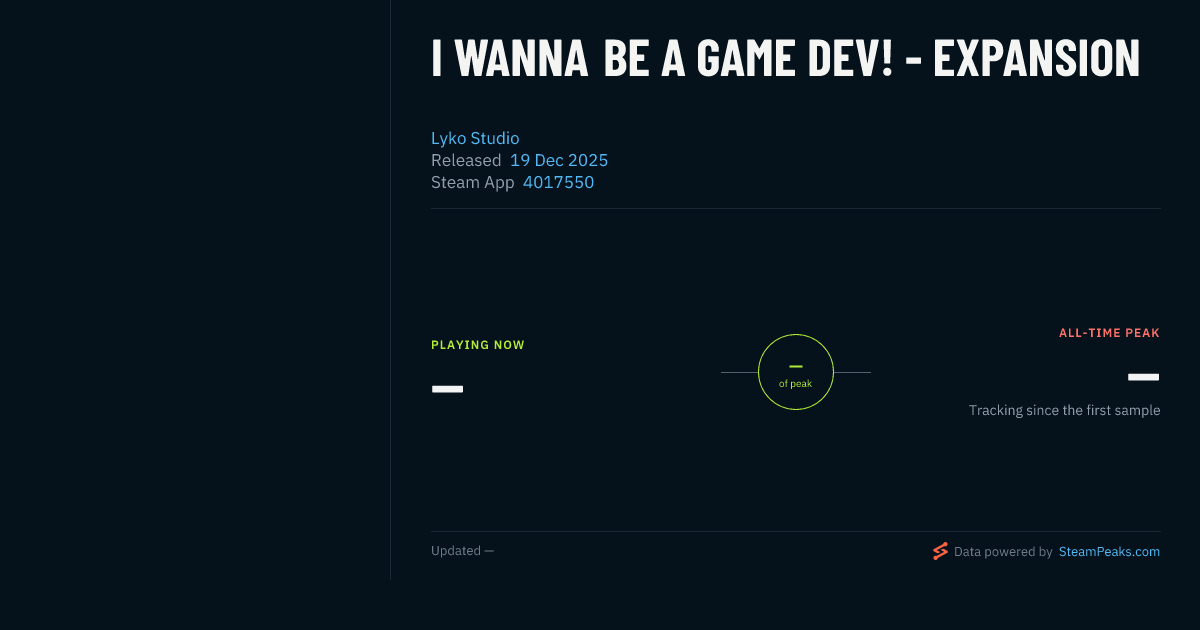Select the 19 Dec 2025 release date
The image size is (1200, 630).
[x=559, y=160]
